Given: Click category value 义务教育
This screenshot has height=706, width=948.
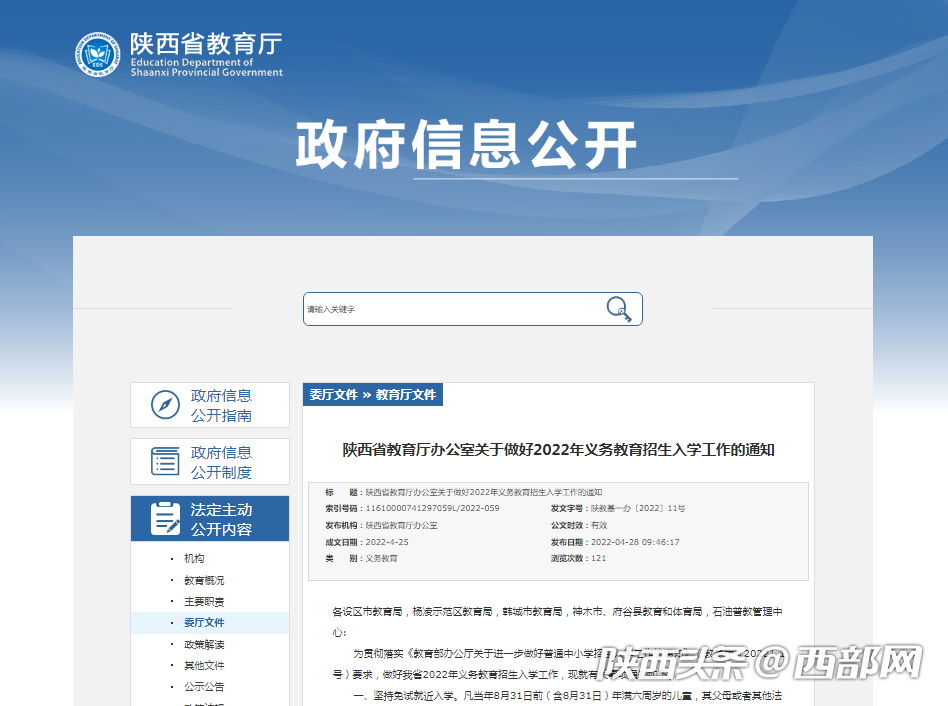Looking at the screenshot, I should pos(381,559).
